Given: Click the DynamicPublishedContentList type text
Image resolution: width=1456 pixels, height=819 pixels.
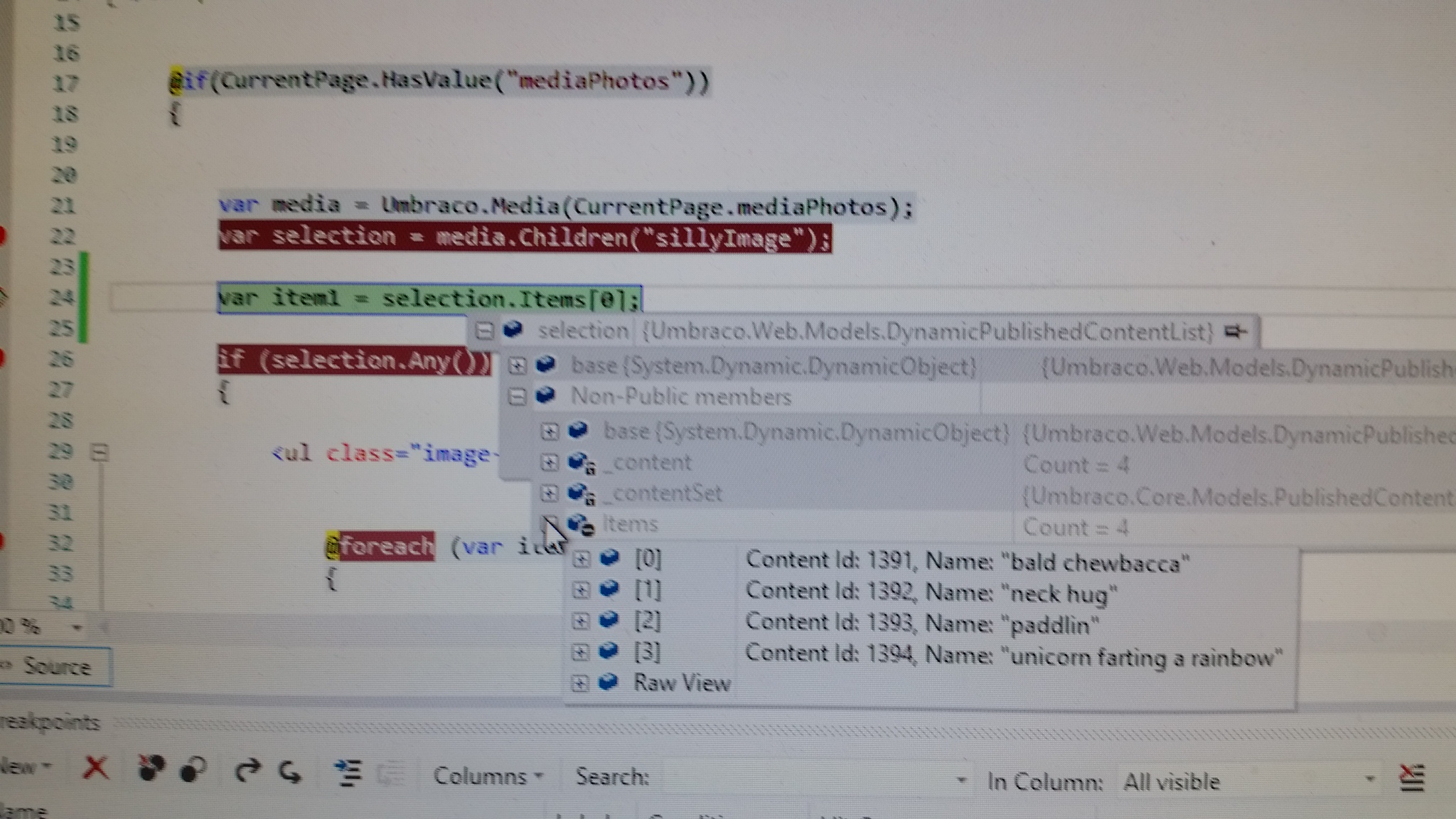Looking at the screenshot, I should 928,331.
